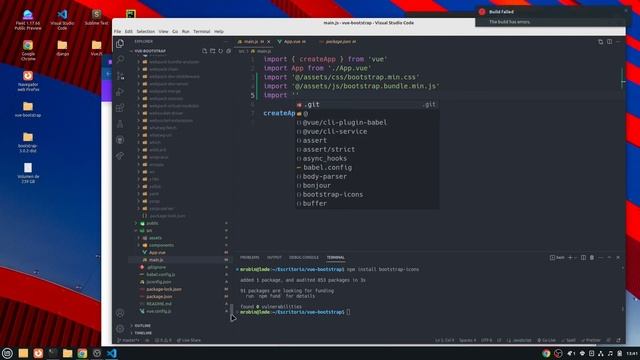Viewport: 640px width, 360px height.
Task: Click the Split Editor icon at top right
Action: [x=609, y=42]
